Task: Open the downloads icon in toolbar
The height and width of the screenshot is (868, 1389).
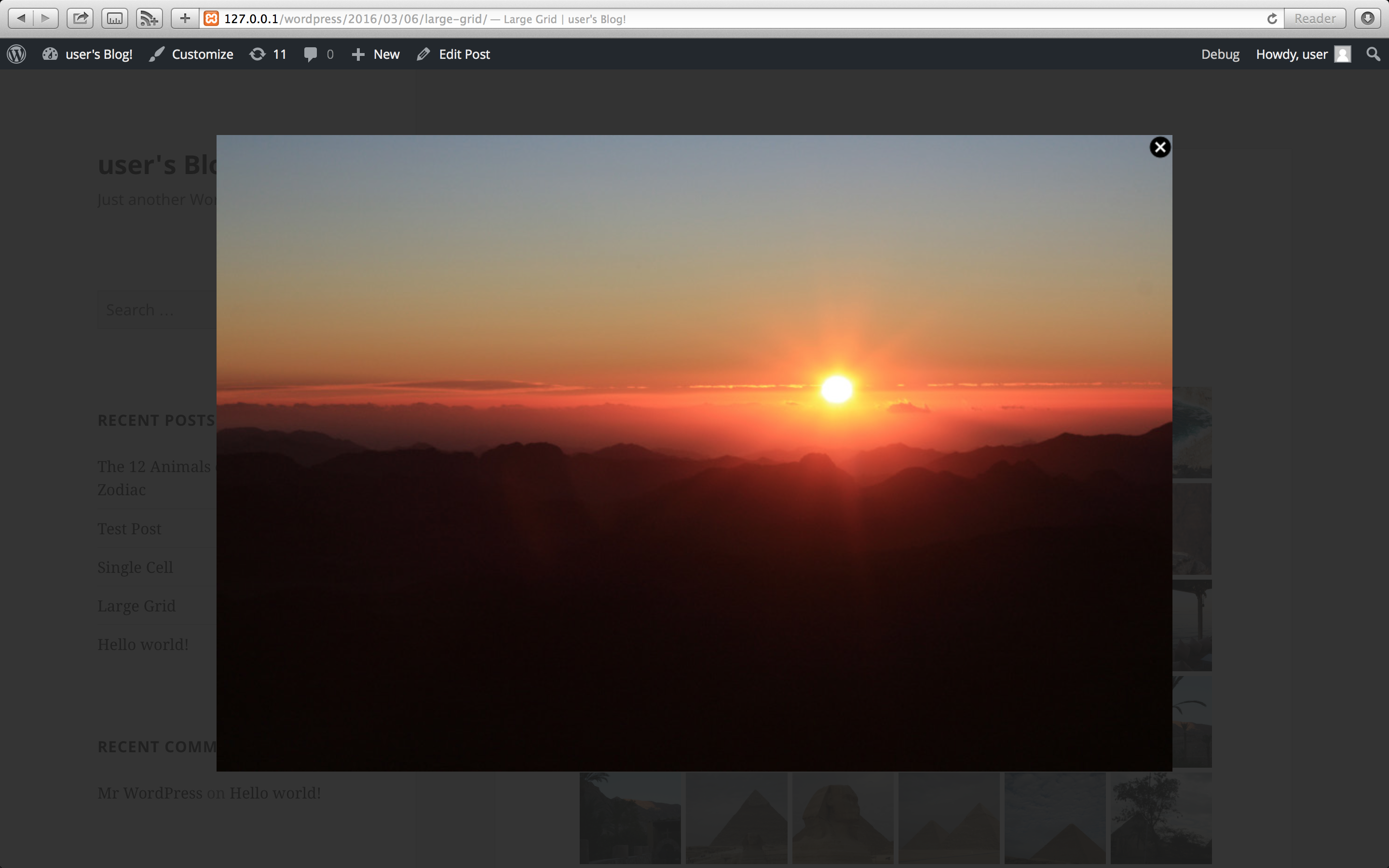Action: (1368, 18)
